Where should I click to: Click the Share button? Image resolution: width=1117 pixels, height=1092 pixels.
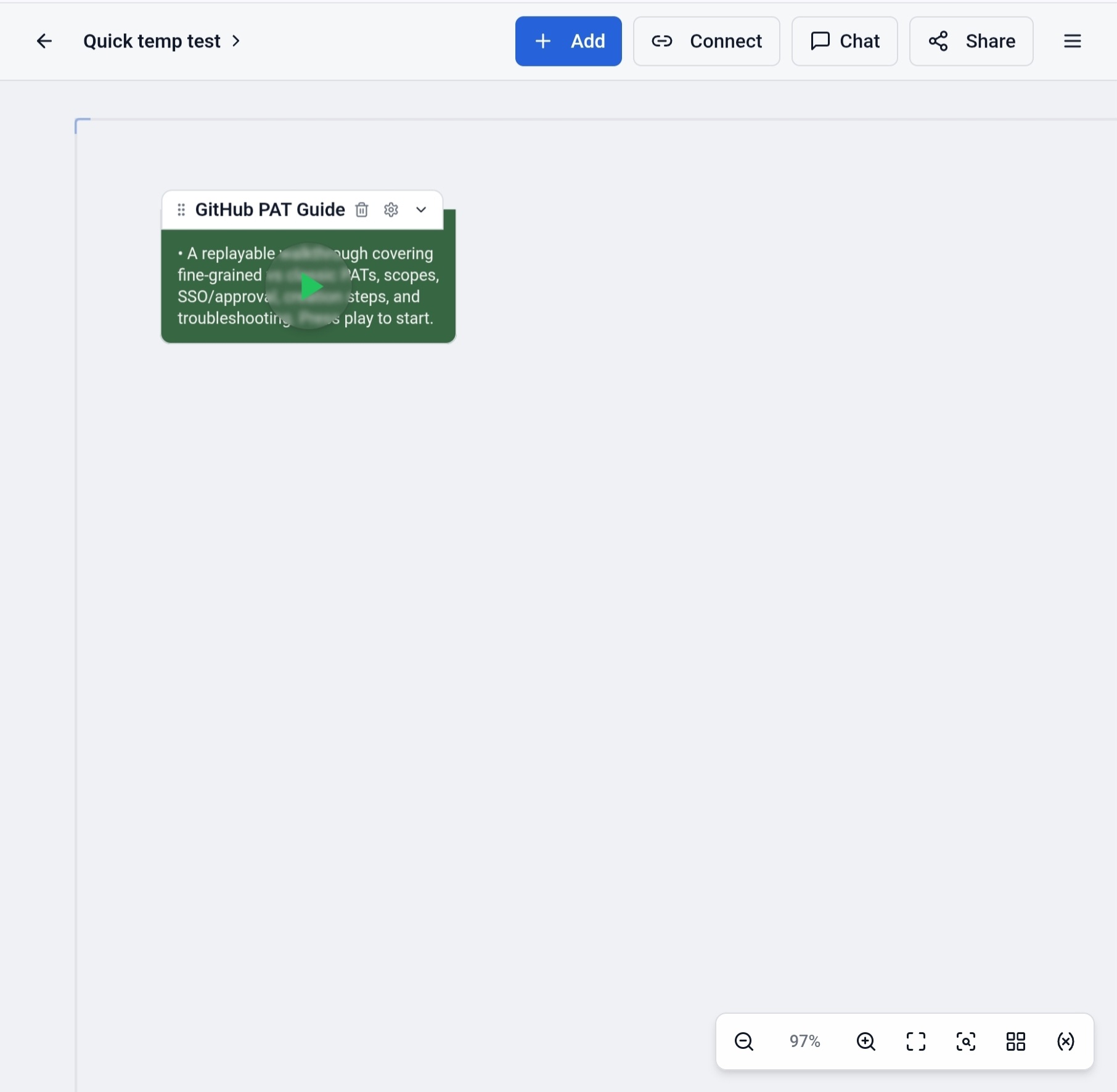click(972, 41)
